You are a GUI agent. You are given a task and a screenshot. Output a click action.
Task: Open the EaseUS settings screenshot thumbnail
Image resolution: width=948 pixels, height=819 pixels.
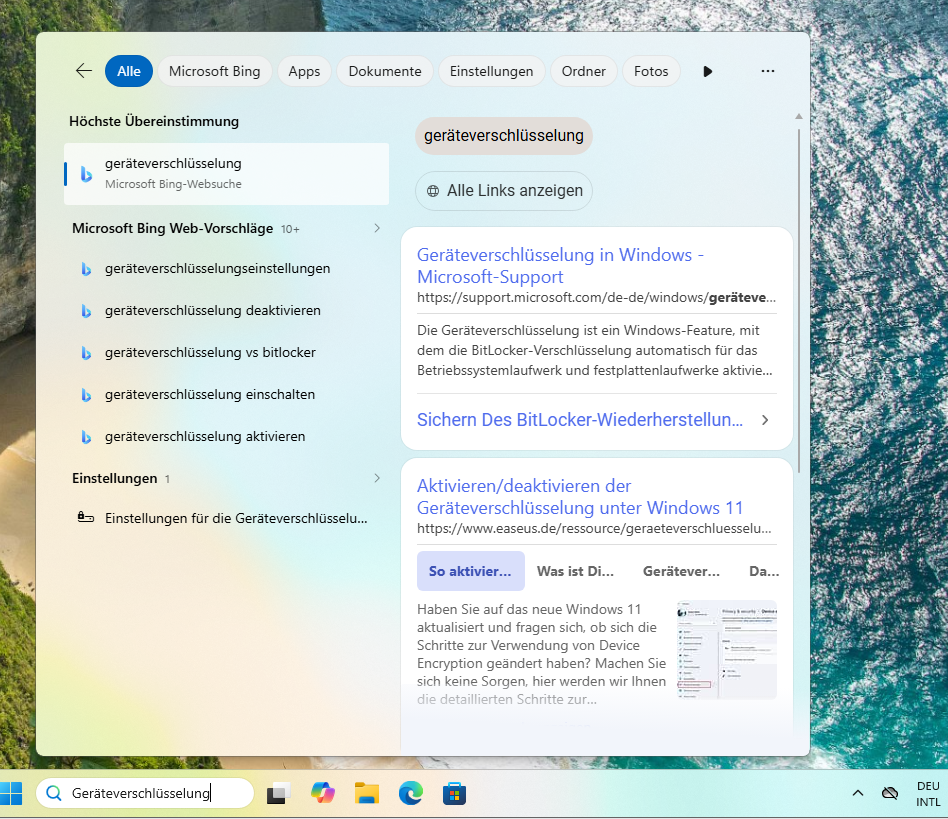coord(727,650)
